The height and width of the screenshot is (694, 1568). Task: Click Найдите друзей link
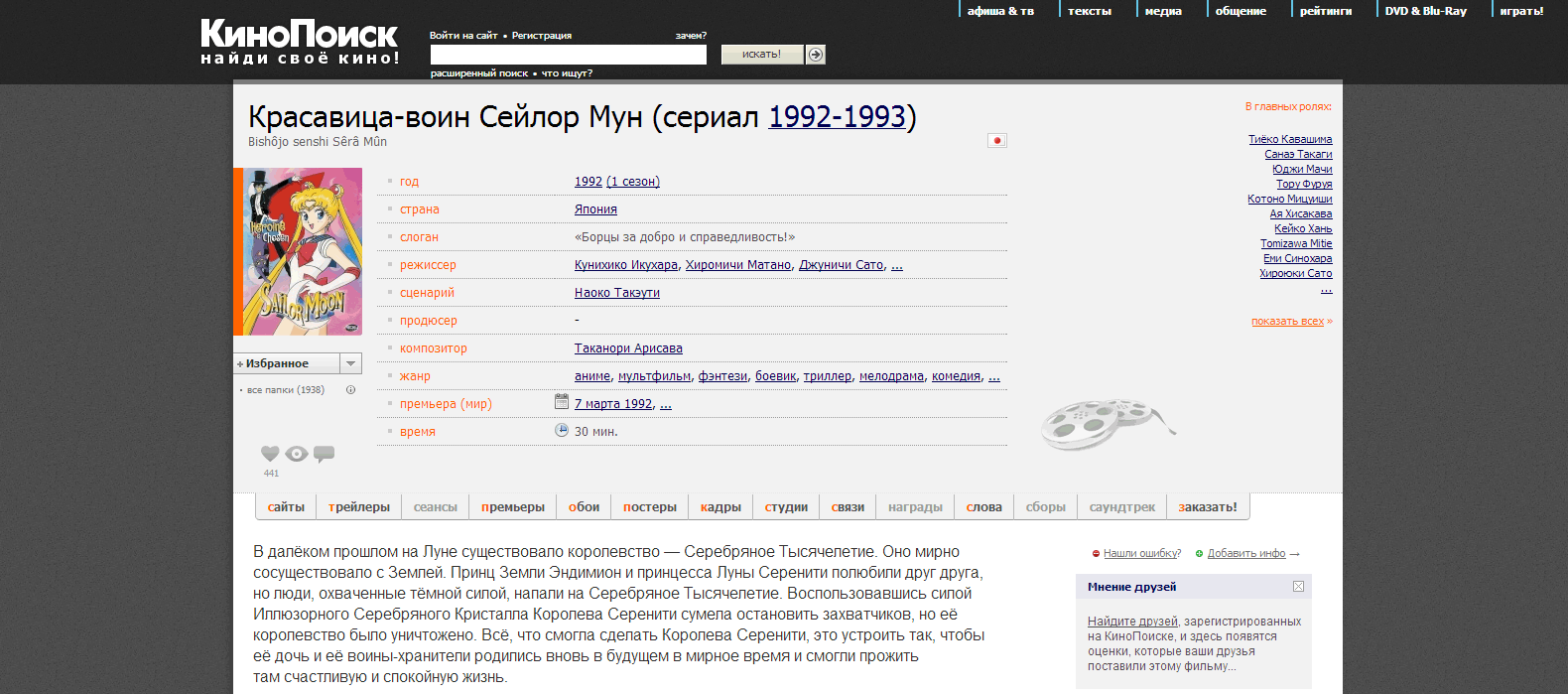(1132, 622)
